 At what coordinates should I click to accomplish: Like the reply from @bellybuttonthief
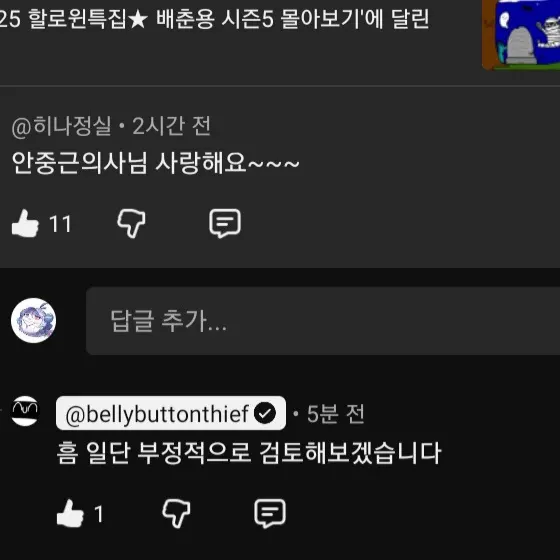tap(70, 514)
